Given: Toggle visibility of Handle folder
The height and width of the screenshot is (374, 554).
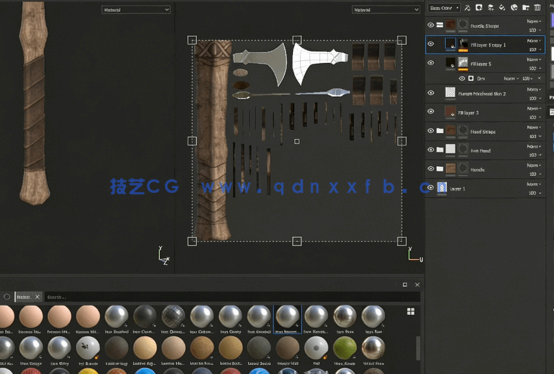Looking at the screenshot, I should click(431, 169).
